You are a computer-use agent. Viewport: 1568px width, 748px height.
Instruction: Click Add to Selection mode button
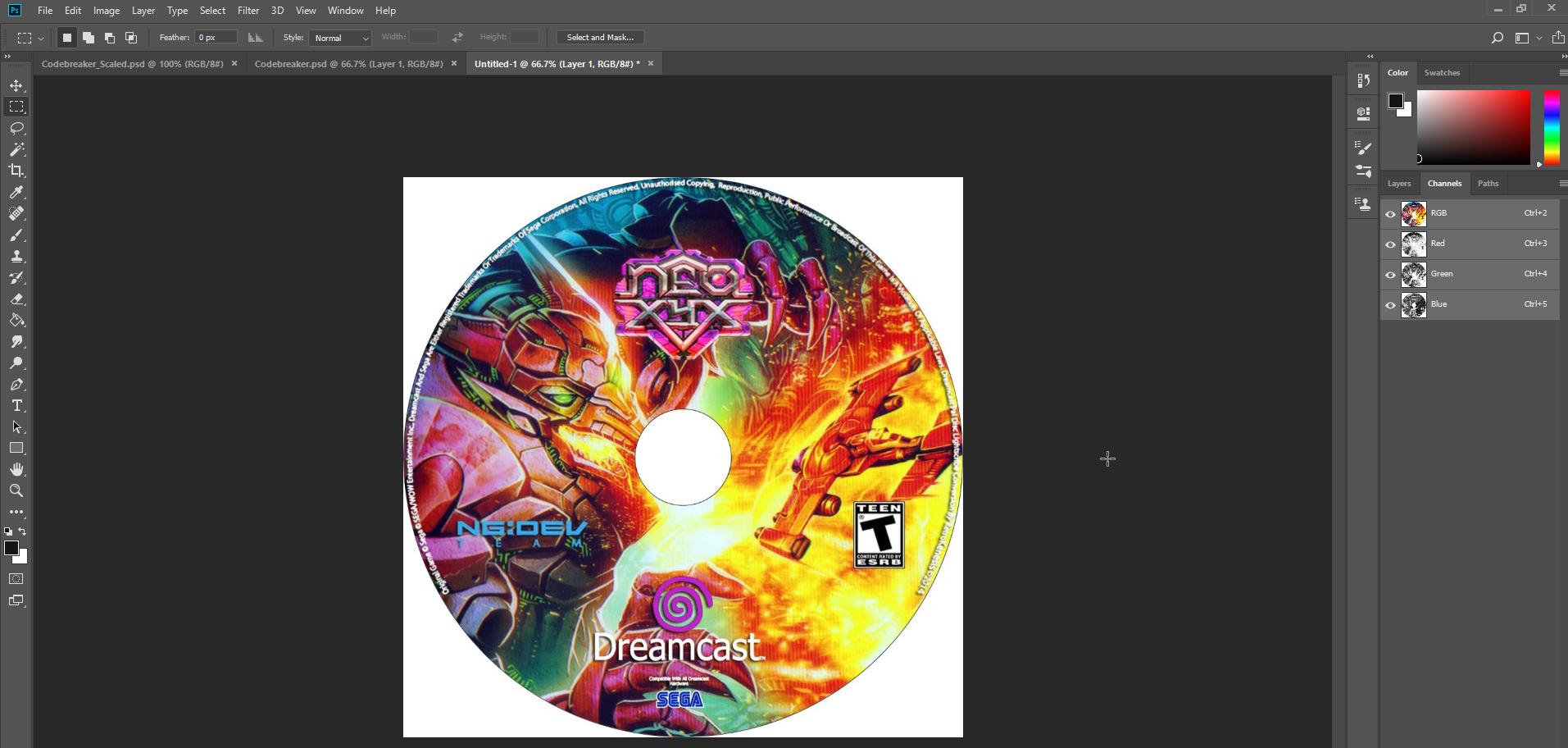coord(89,38)
